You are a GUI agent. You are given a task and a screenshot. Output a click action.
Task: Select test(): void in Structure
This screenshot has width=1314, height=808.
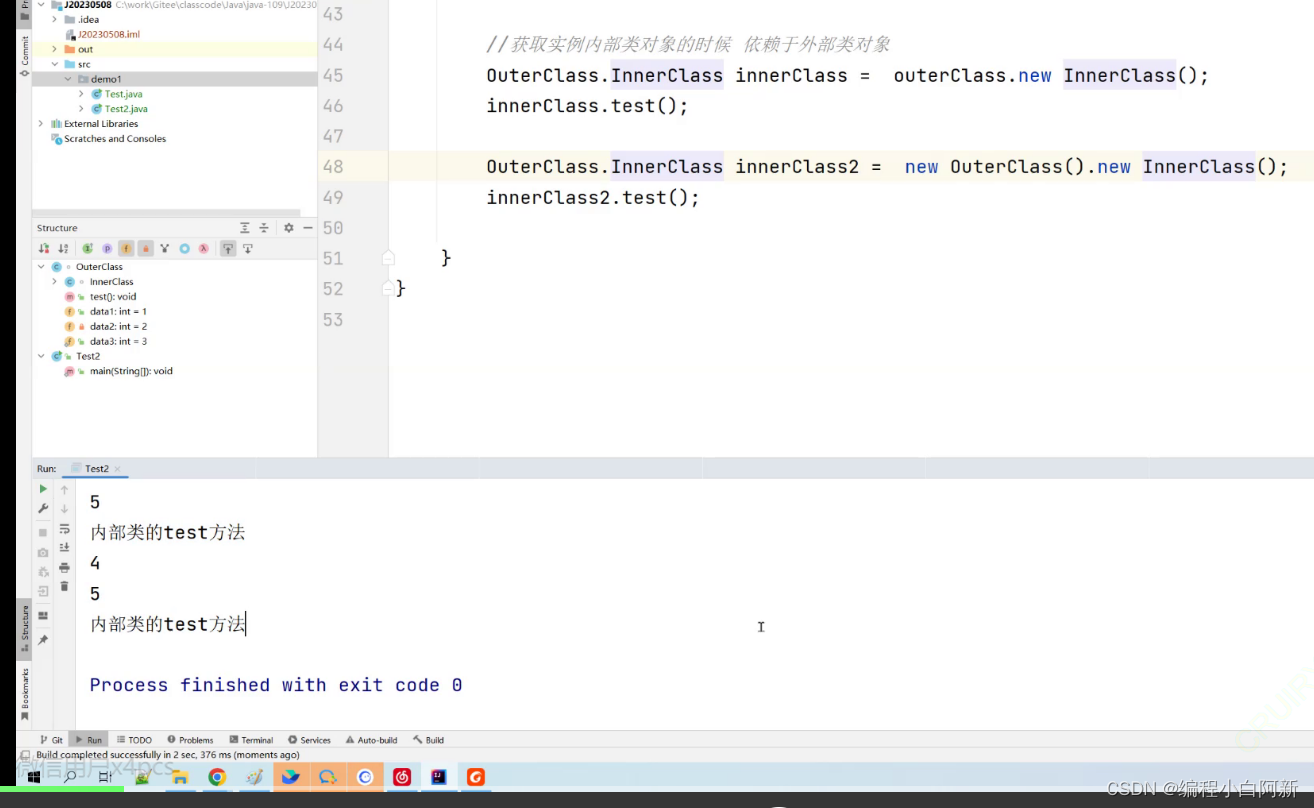(100, 297)
